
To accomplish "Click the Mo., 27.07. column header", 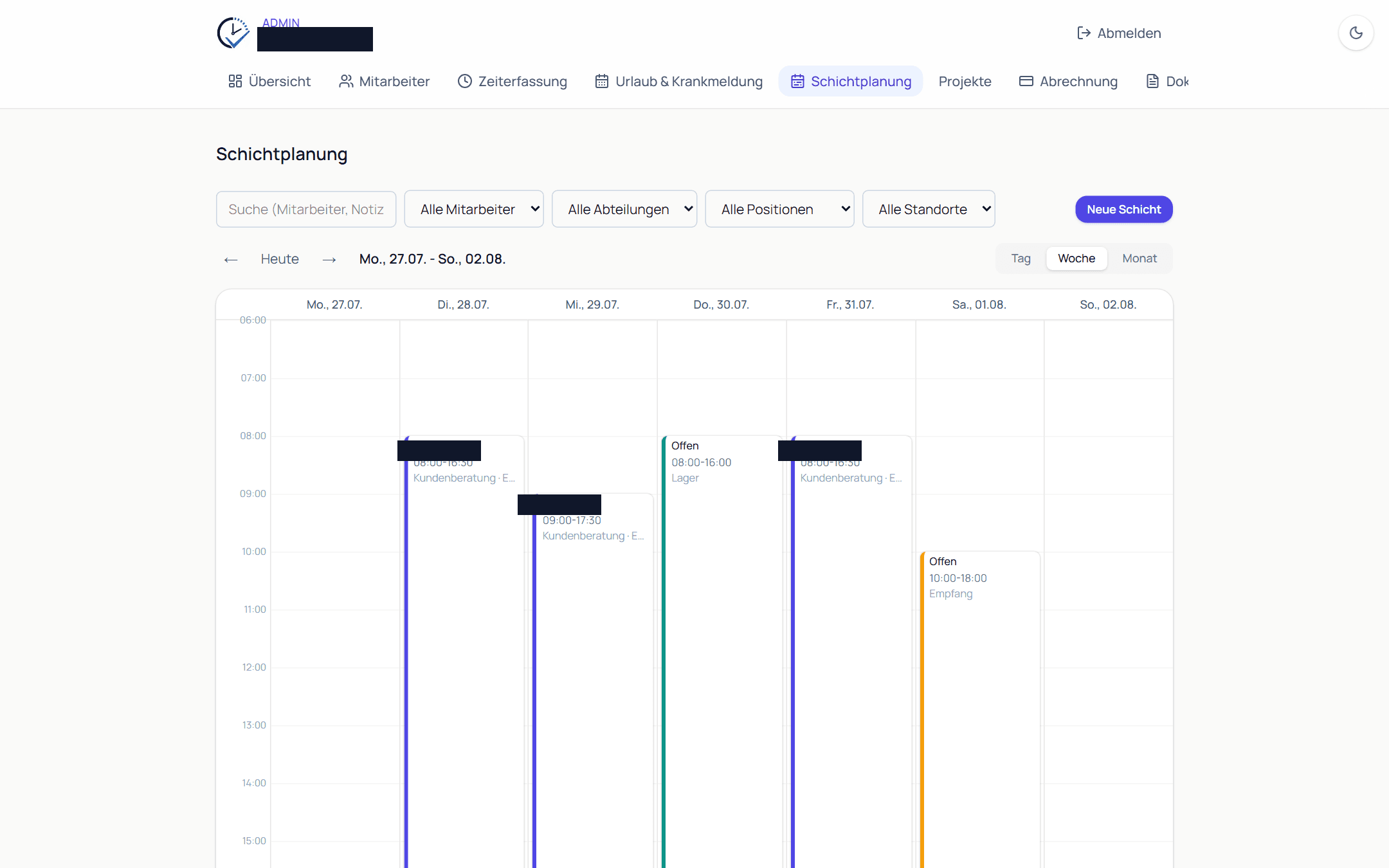I will (334, 305).
